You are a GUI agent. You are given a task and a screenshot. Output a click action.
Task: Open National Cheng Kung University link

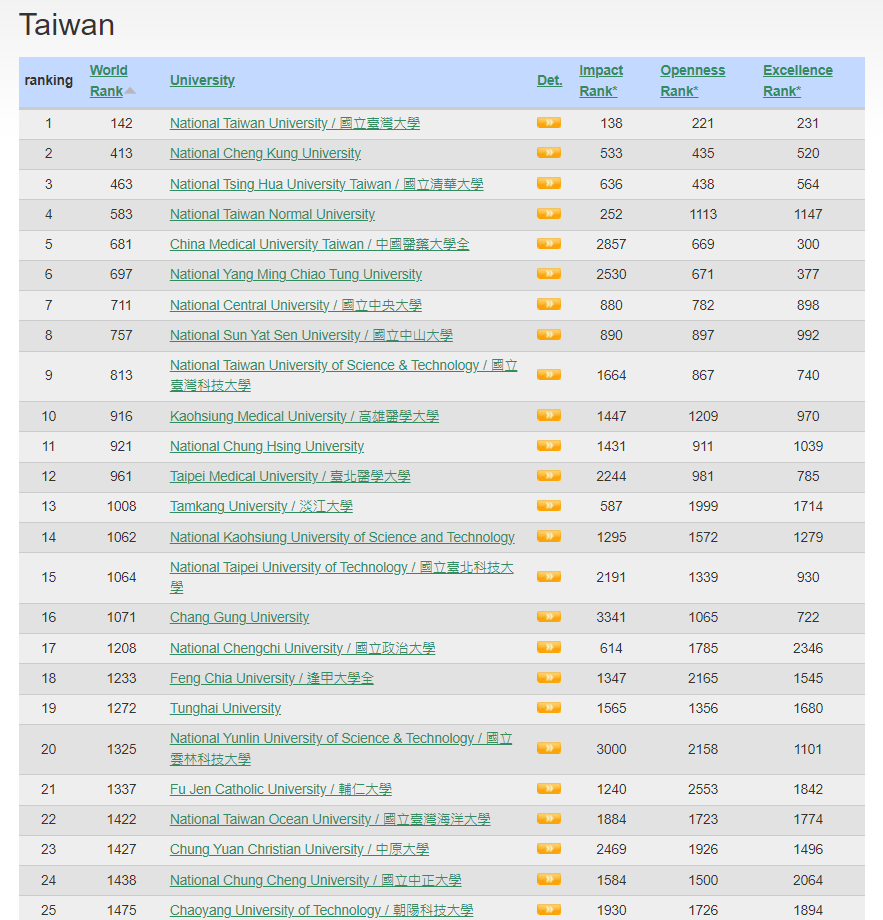265,153
